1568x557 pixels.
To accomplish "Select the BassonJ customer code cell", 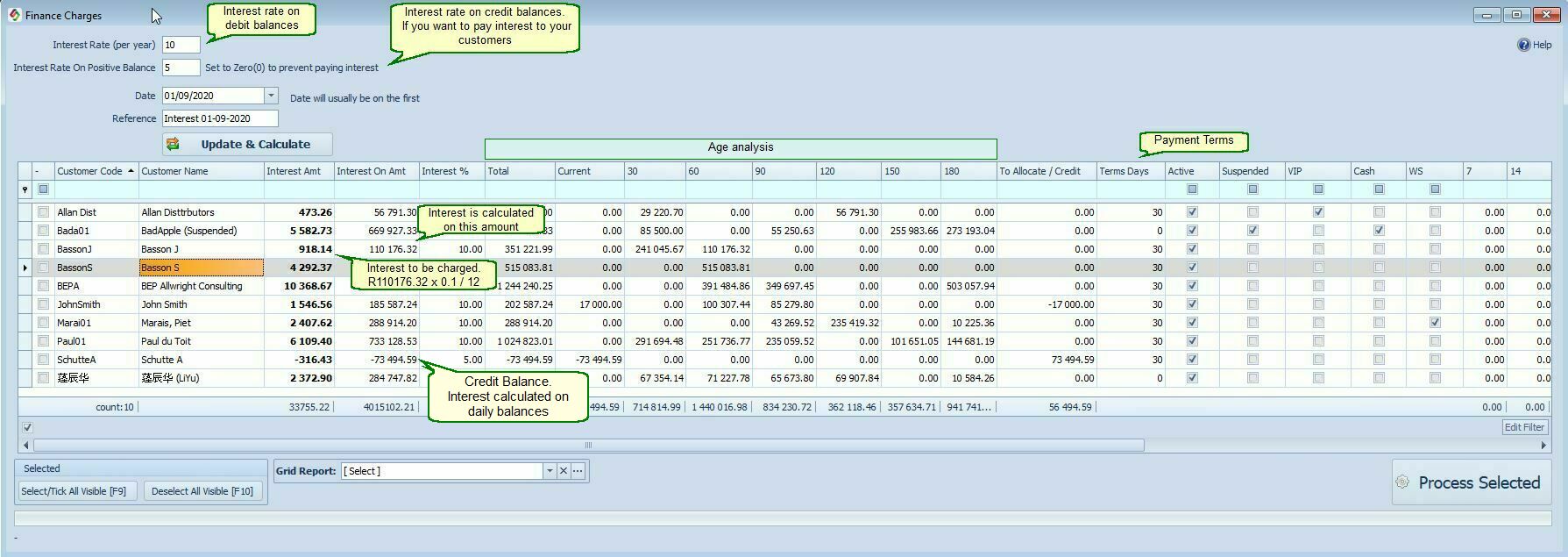I will click(x=96, y=249).
